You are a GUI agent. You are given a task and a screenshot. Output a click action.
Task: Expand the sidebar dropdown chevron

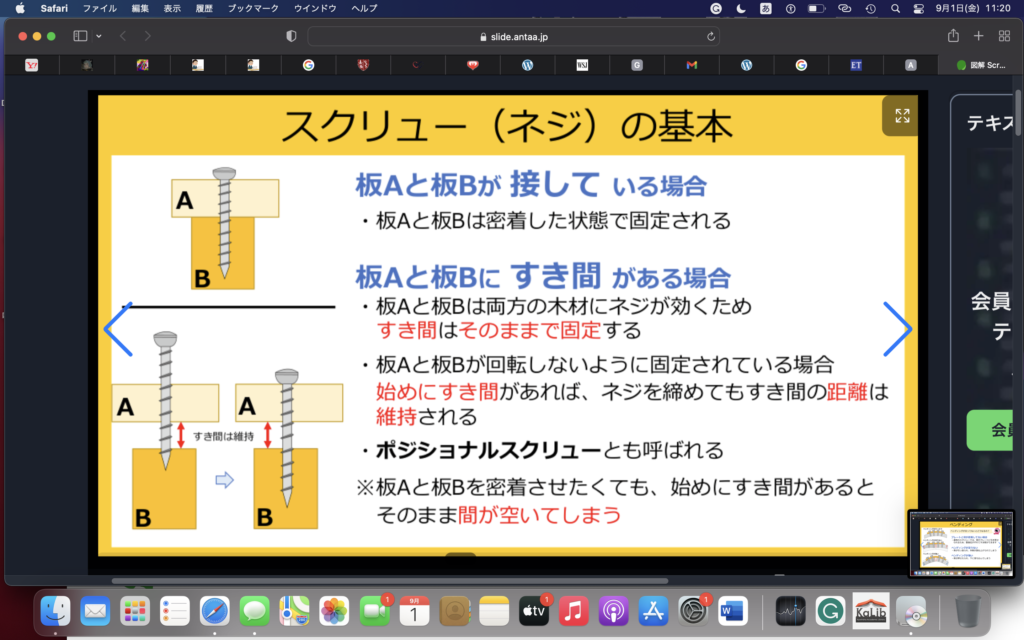coord(99,36)
